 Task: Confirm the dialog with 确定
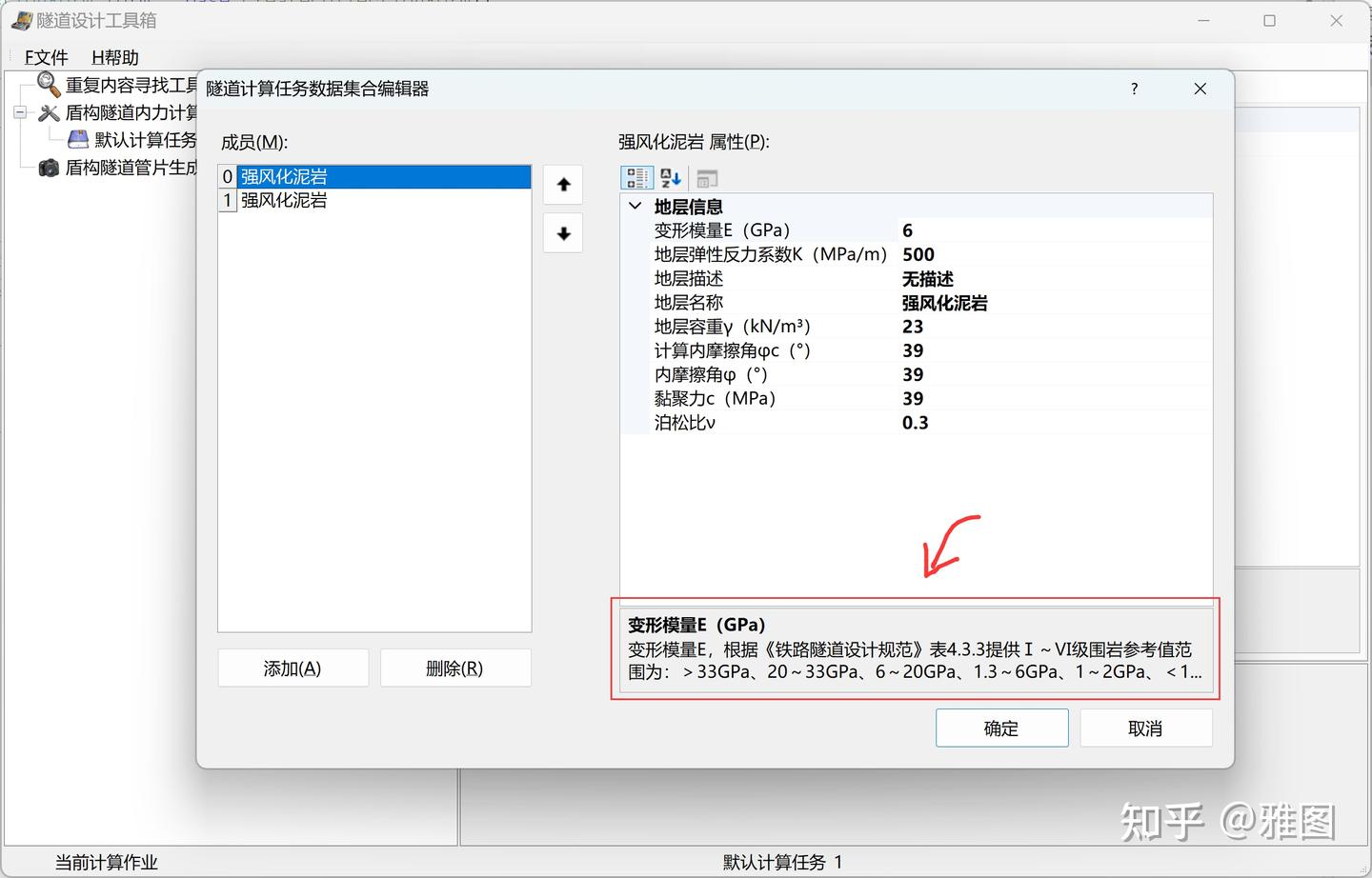[1001, 728]
